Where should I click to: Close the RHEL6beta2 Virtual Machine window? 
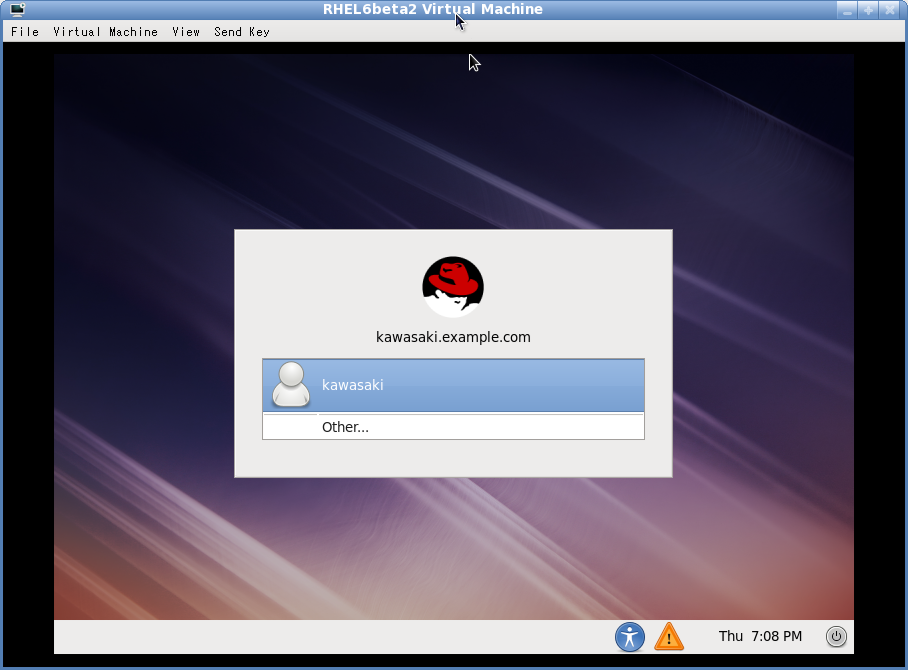point(889,10)
